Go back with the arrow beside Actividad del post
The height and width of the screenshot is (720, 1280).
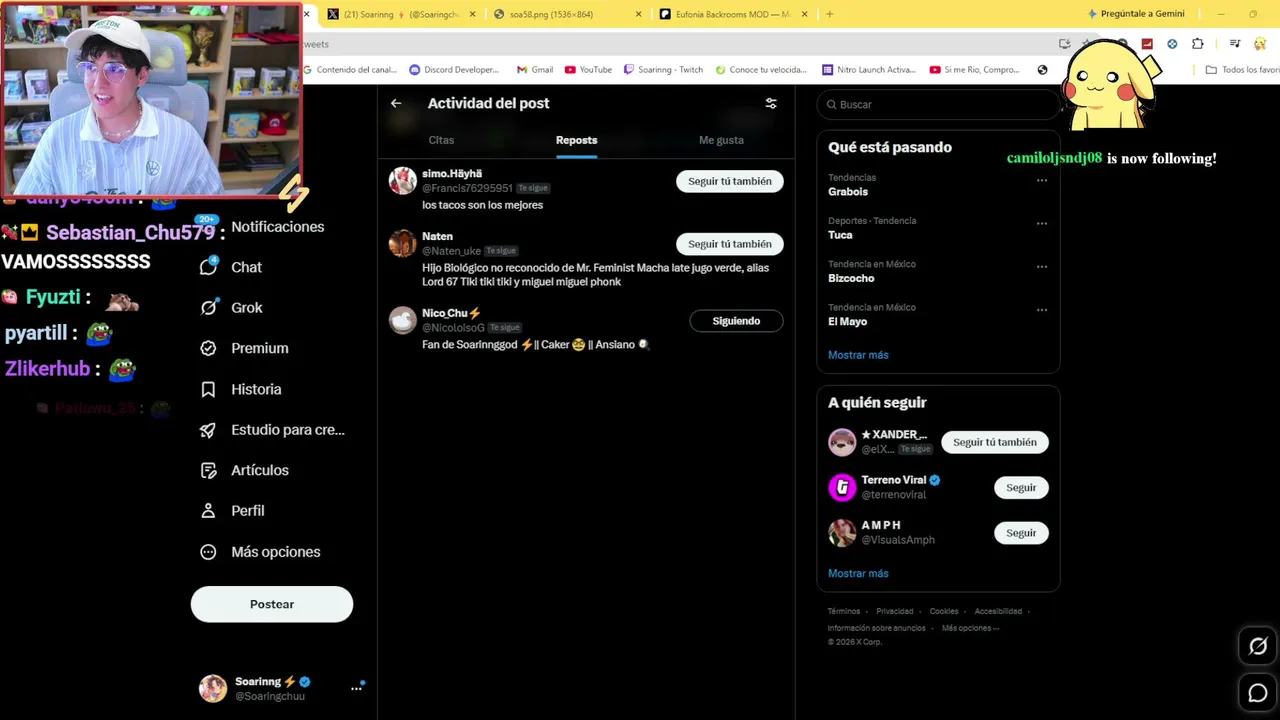pyautogui.click(x=396, y=103)
